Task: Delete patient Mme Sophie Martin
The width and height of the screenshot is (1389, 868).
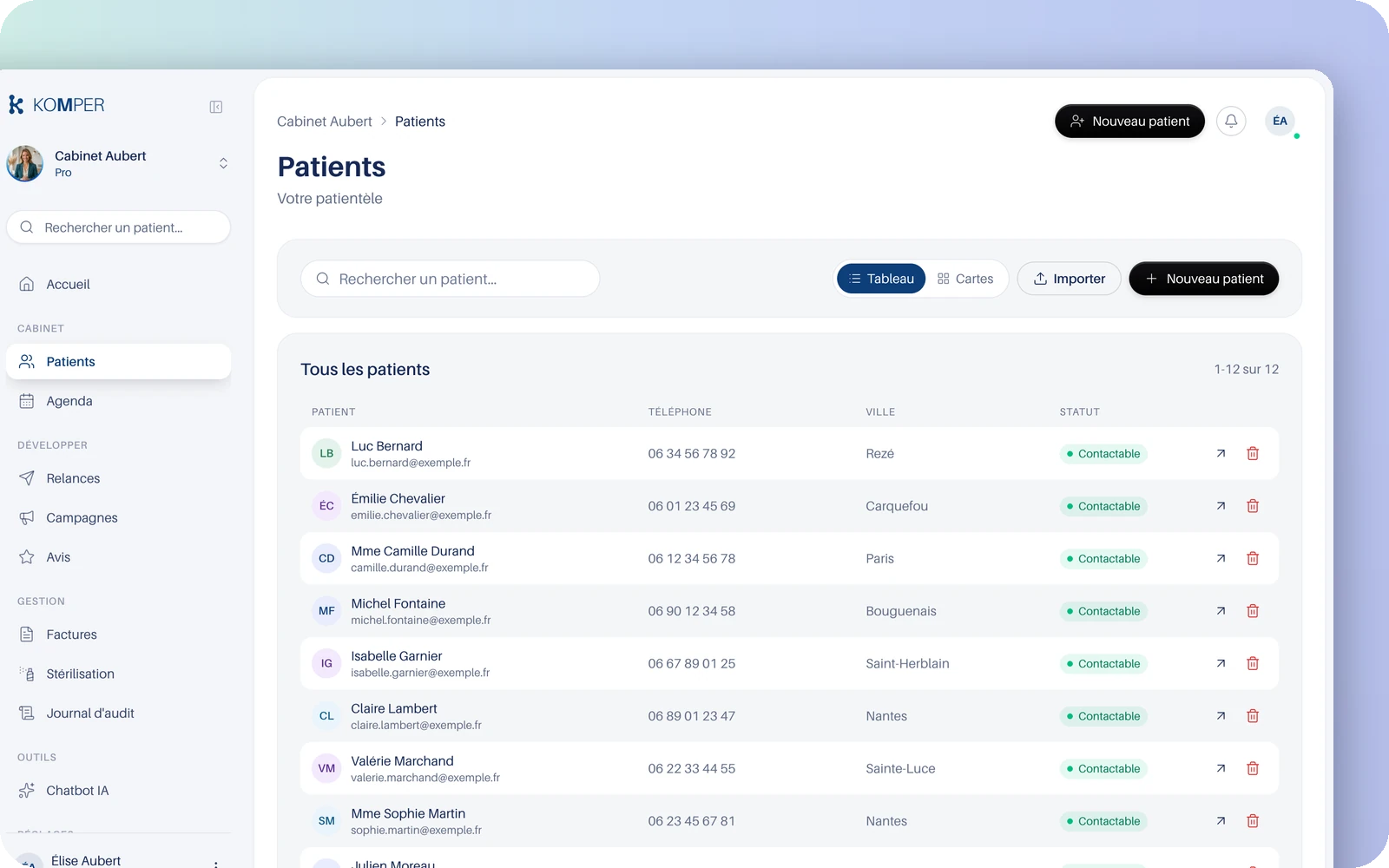Action: 1253,821
